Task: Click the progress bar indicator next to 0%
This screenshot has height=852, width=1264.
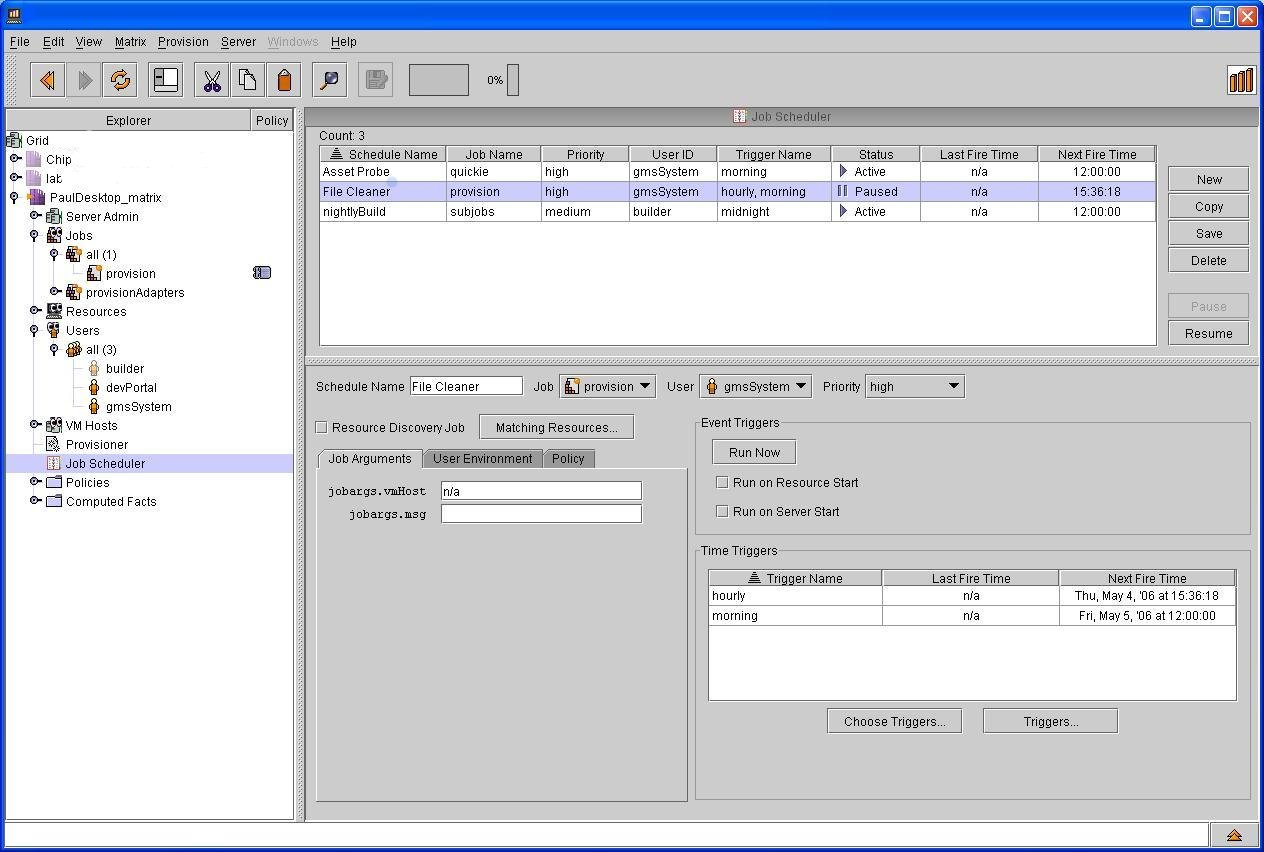Action: click(x=513, y=80)
